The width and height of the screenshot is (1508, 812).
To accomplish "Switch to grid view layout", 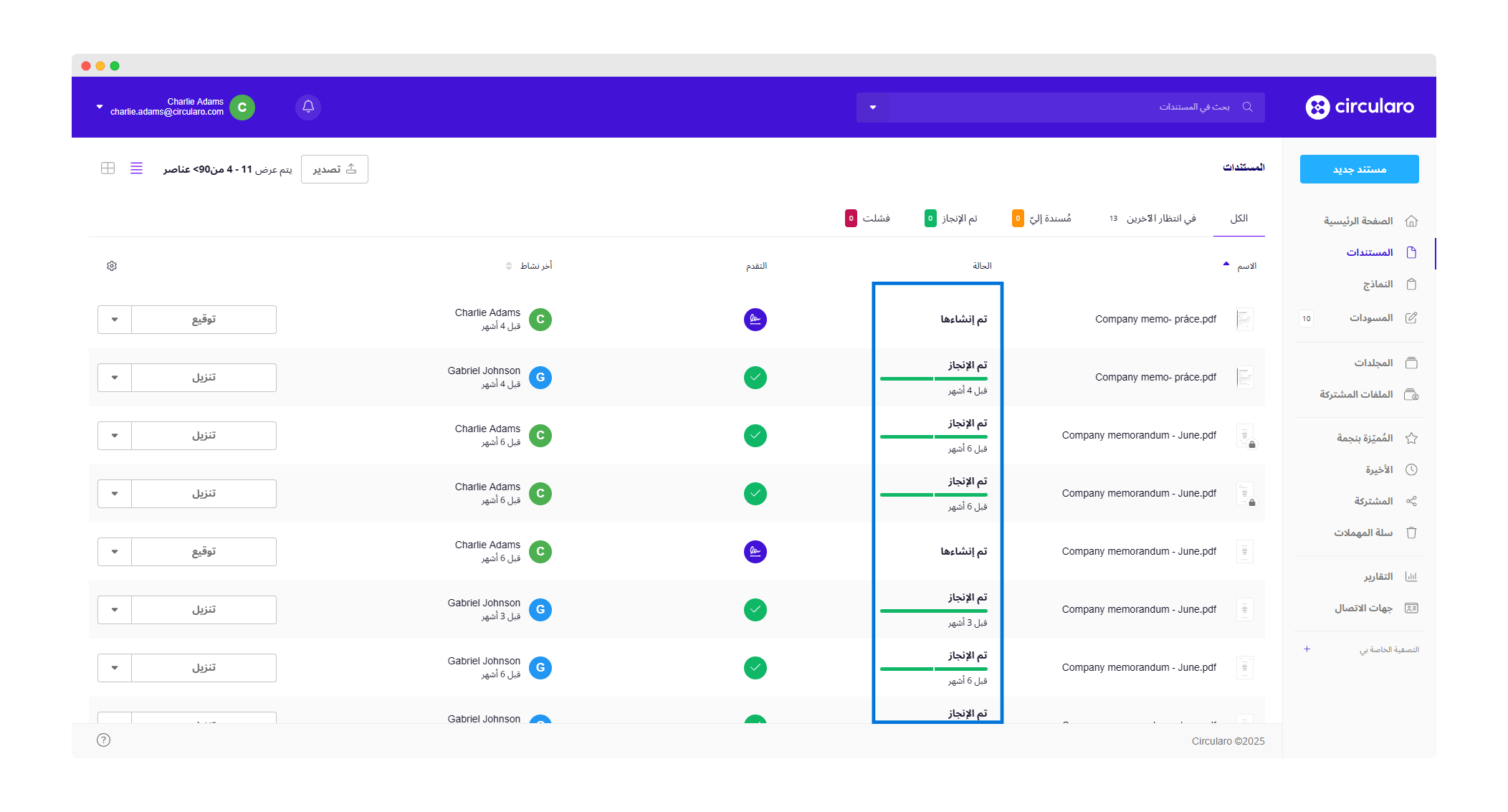I will [108, 168].
